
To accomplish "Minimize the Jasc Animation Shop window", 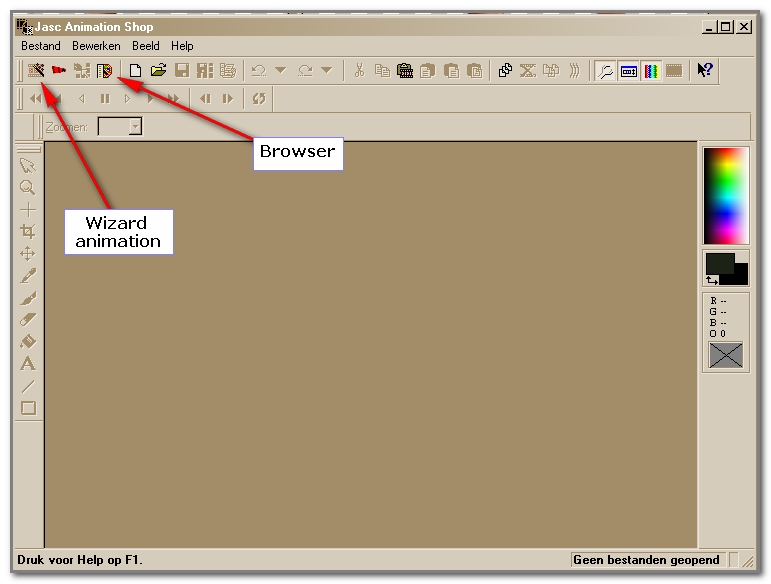I will point(710,27).
